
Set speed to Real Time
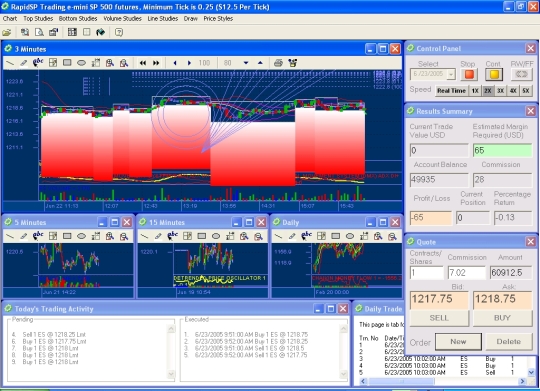pos(451,91)
